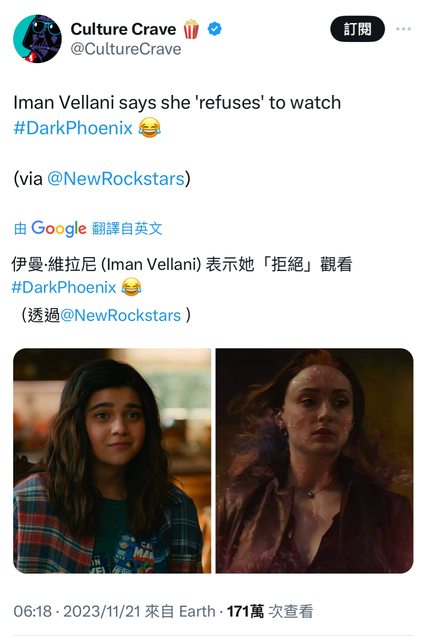Click the Google logo in translation note
The image size is (427, 640).
coord(59,228)
